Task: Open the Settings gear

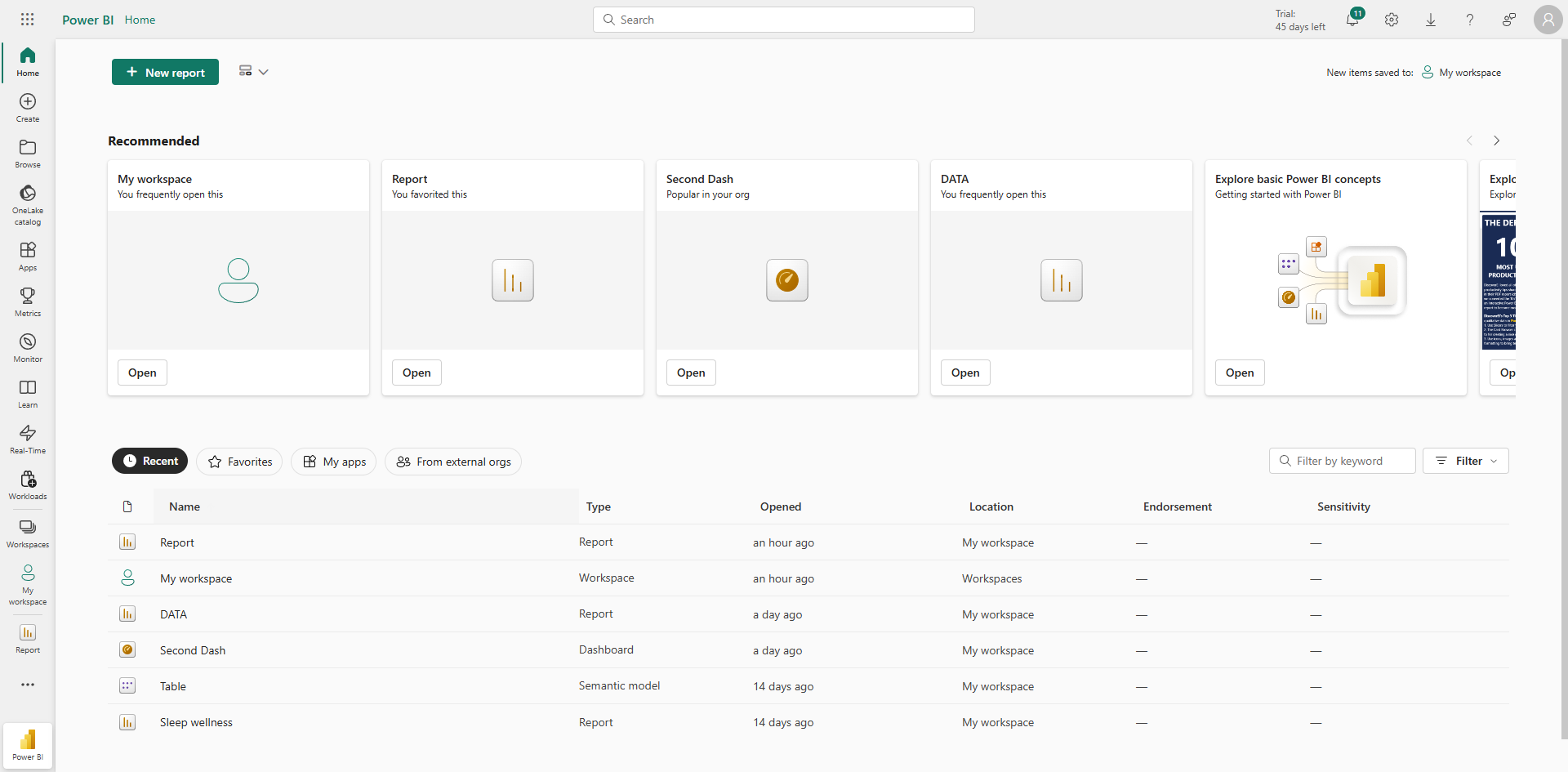Action: pyautogui.click(x=1392, y=20)
